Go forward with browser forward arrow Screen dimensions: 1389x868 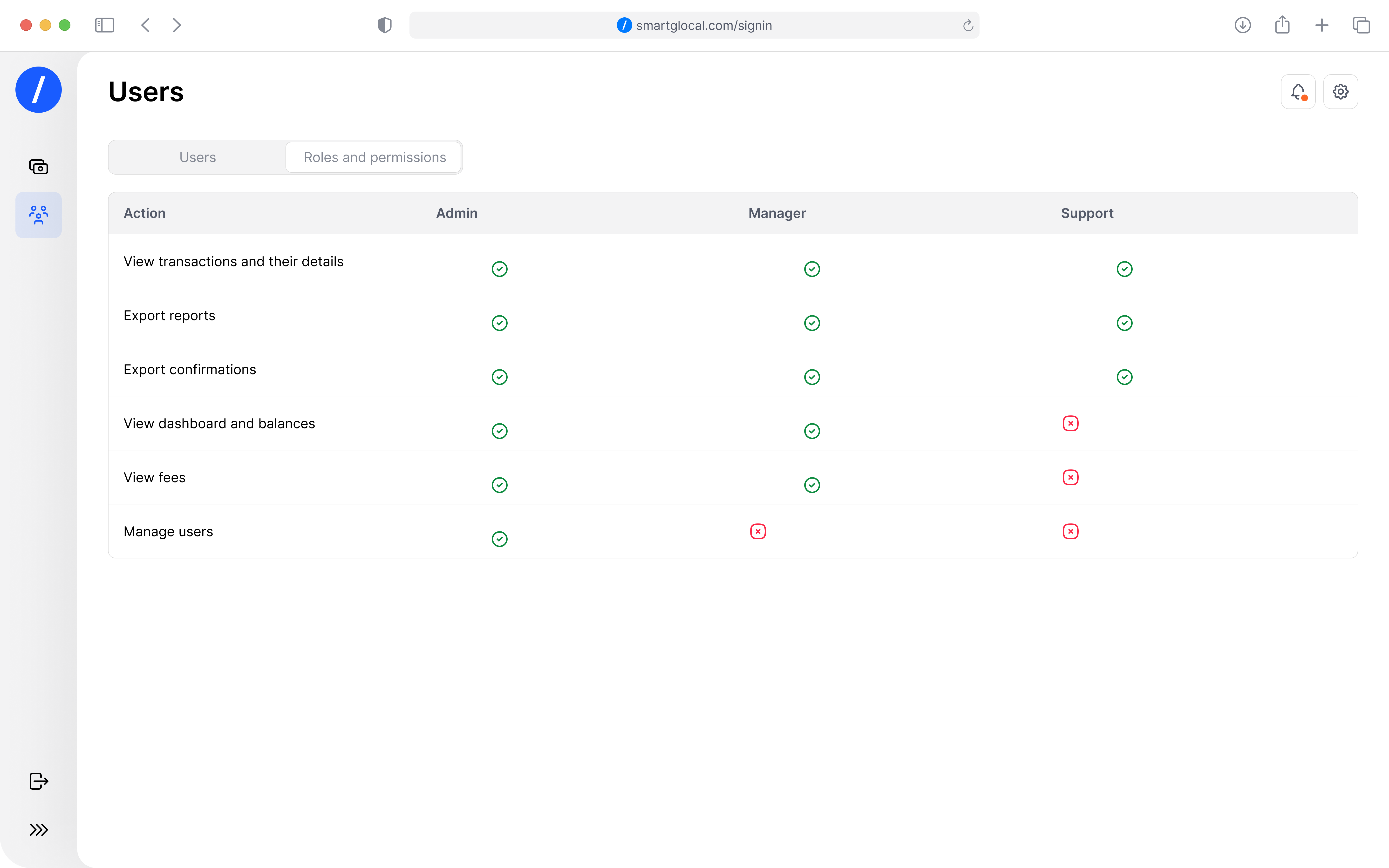click(x=177, y=25)
